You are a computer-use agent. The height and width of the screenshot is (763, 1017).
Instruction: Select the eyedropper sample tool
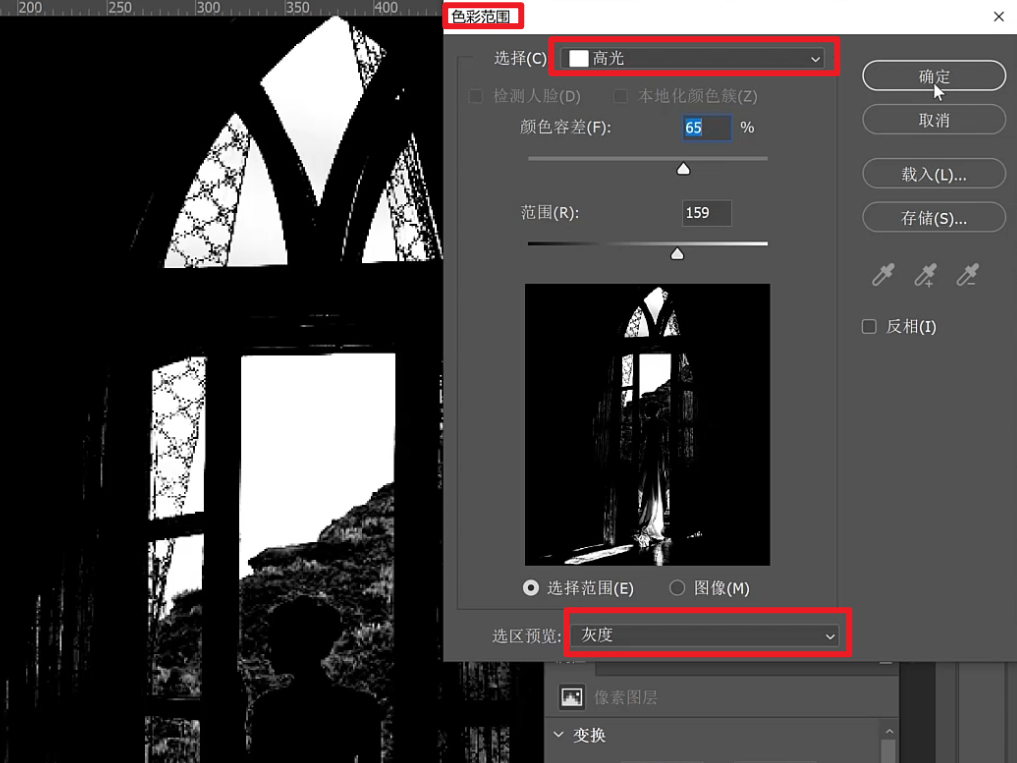tap(883, 275)
